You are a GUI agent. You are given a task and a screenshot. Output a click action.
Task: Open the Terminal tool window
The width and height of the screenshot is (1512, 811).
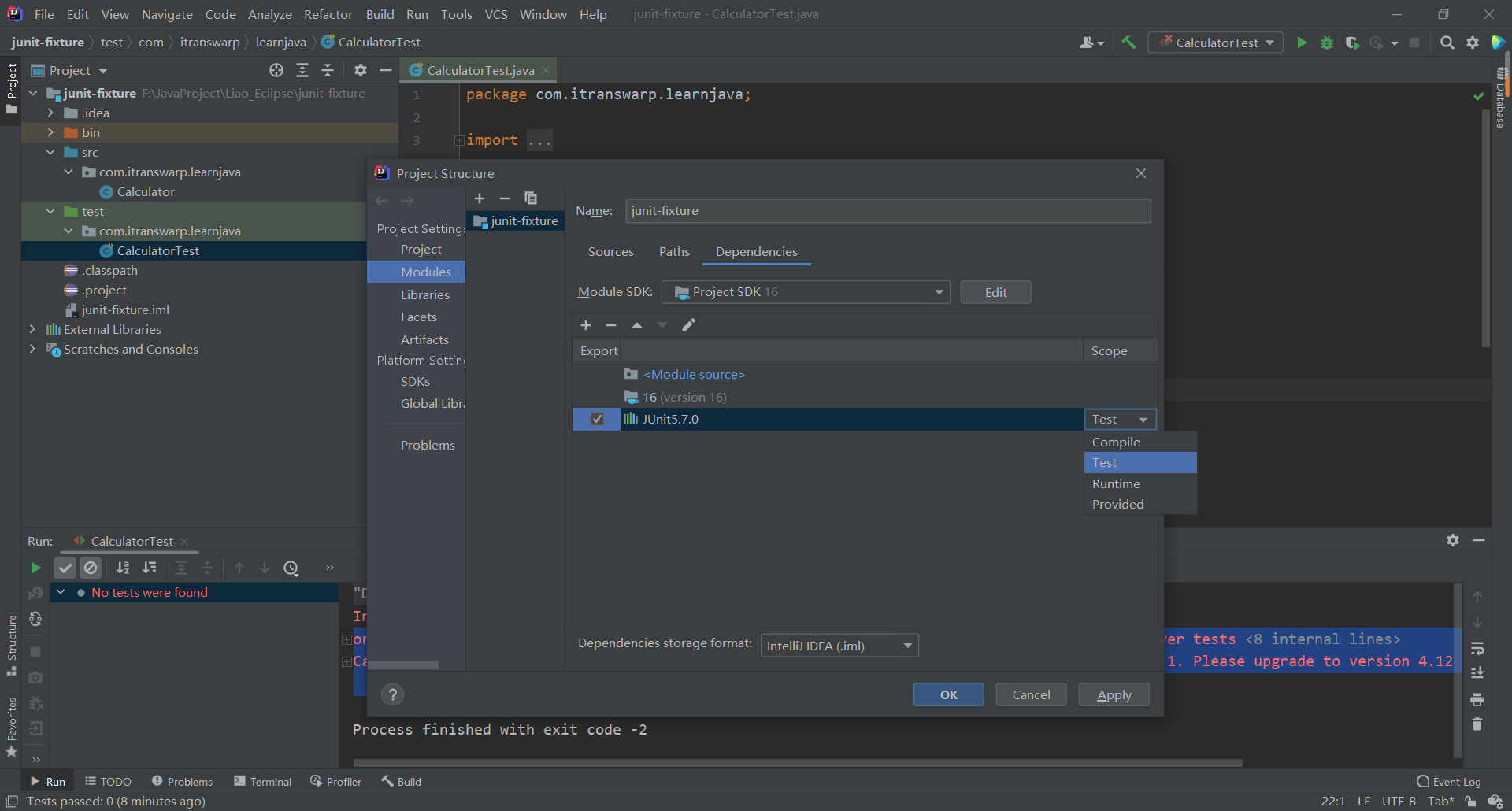[263, 781]
